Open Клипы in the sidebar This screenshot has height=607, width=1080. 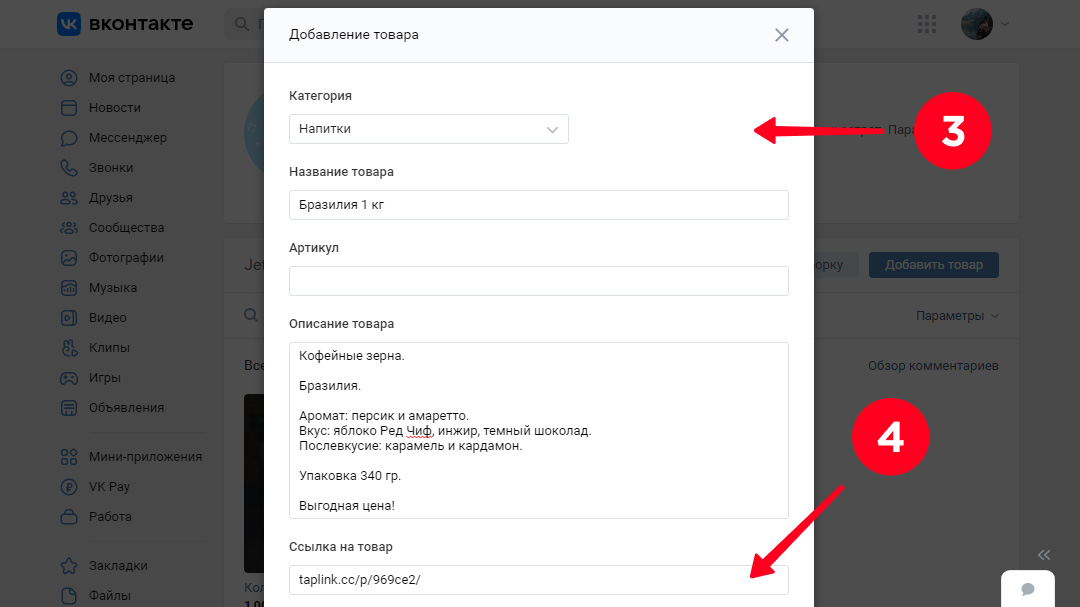coord(95,347)
